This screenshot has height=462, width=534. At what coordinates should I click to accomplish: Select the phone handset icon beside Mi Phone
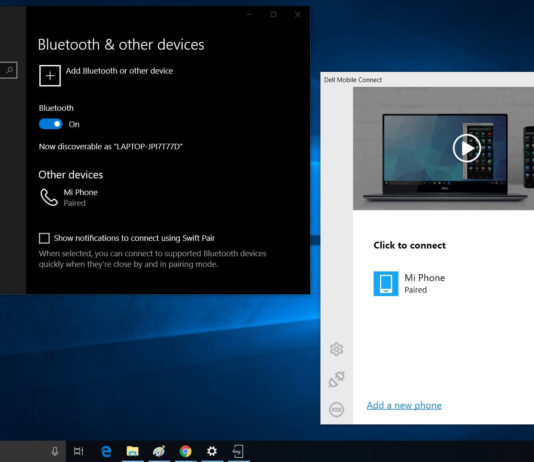coord(49,197)
